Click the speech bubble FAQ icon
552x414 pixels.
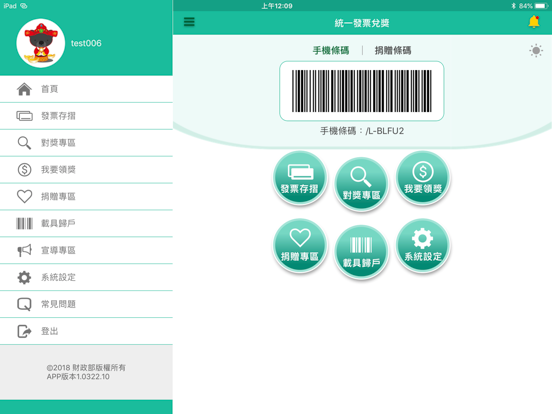point(24,304)
